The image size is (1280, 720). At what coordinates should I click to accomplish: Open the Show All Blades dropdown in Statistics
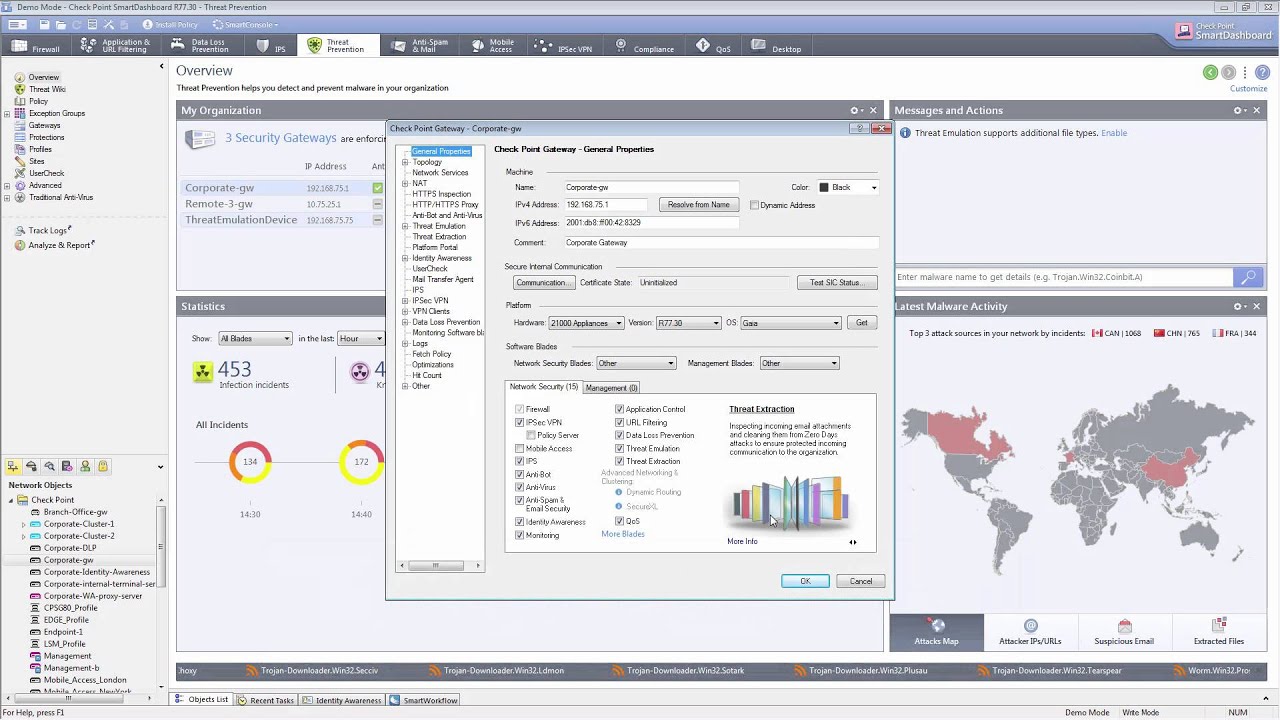pyautogui.click(x=255, y=339)
